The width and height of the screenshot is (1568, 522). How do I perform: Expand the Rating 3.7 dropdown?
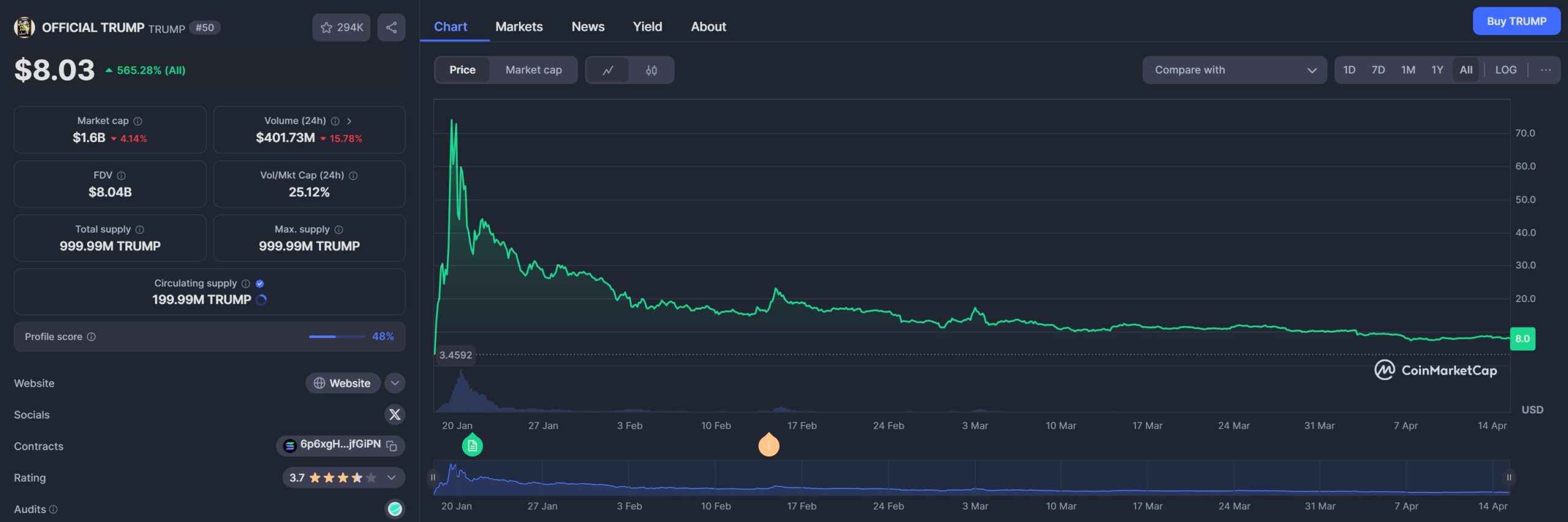[x=344, y=478]
